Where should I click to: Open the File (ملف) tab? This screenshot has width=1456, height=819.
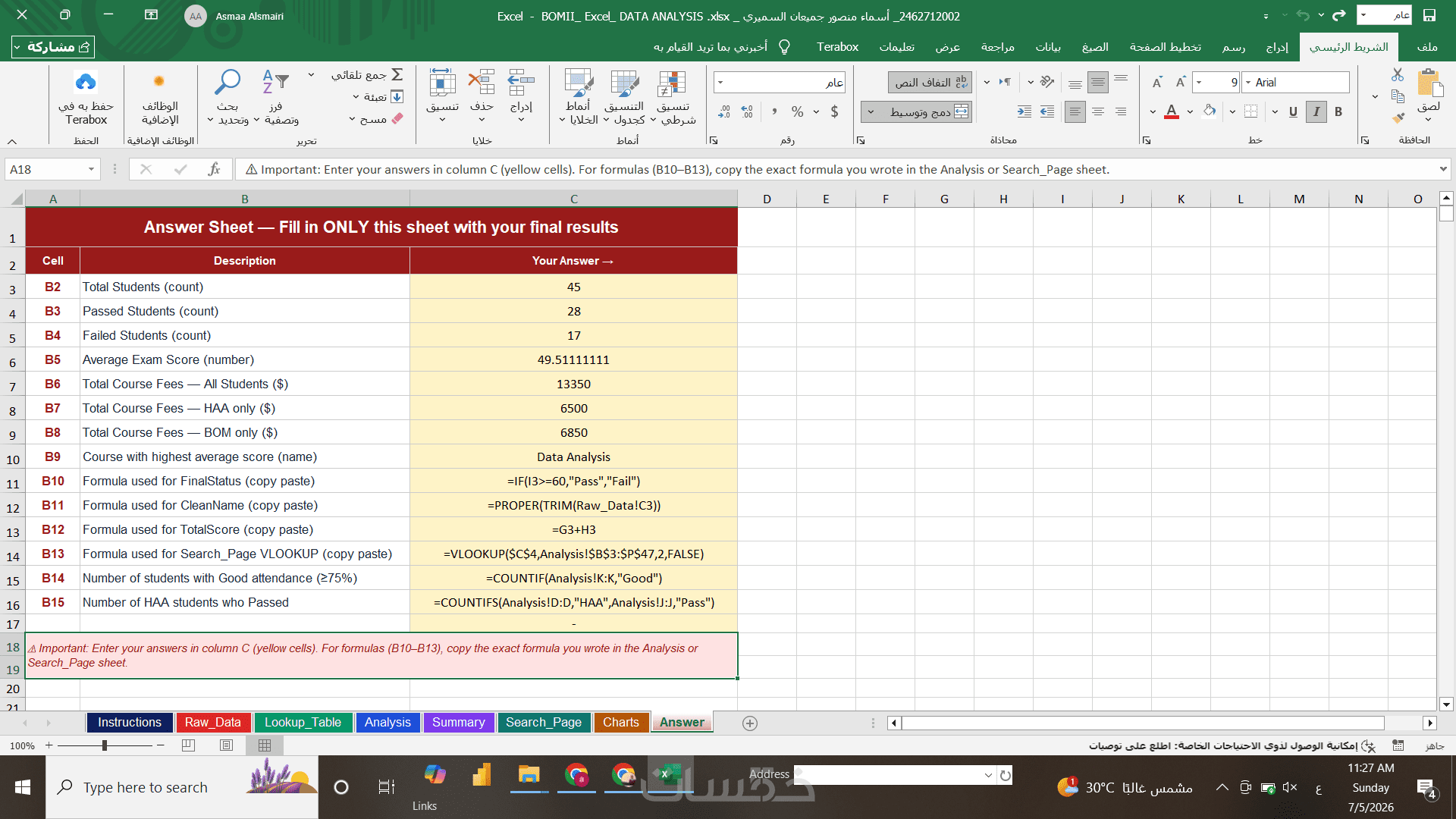(x=1427, y=47)
